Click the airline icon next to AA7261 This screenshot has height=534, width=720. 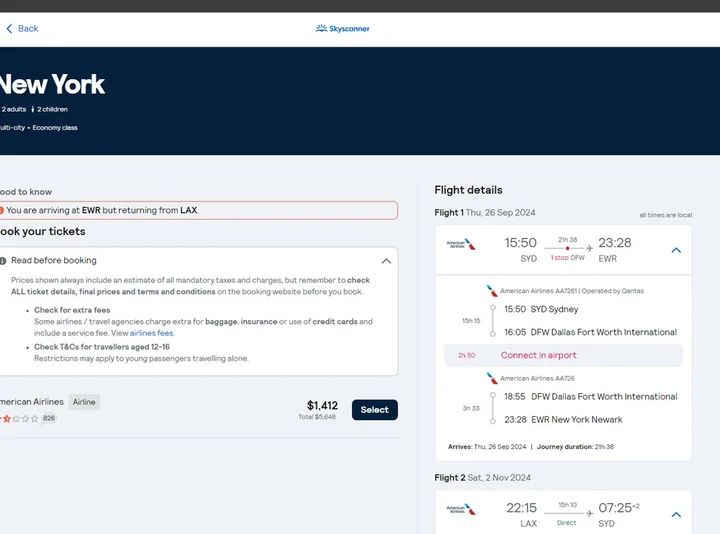(x=491, y=290)
